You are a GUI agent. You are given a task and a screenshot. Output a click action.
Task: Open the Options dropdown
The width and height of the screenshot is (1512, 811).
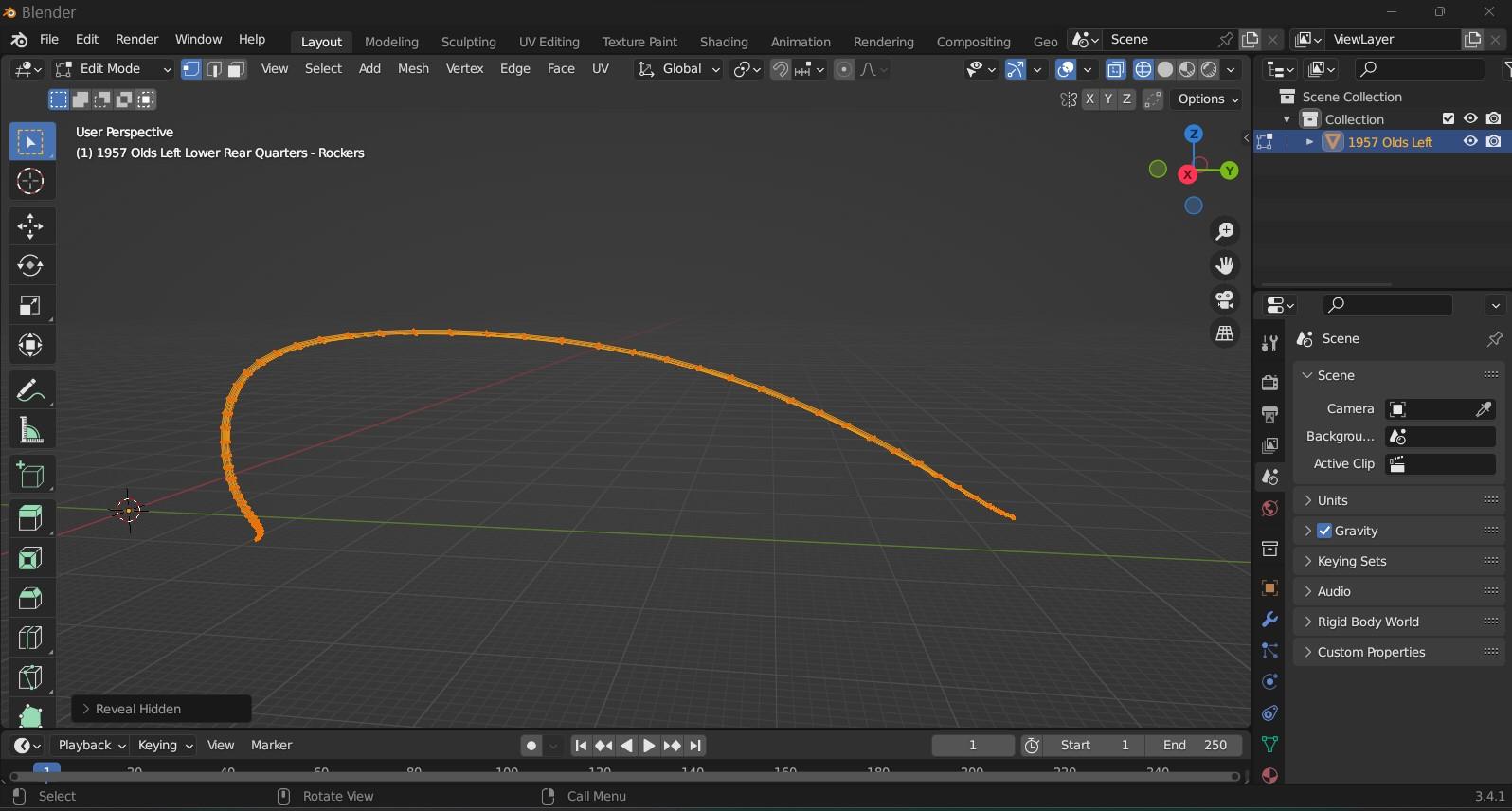pos(1208,99)
